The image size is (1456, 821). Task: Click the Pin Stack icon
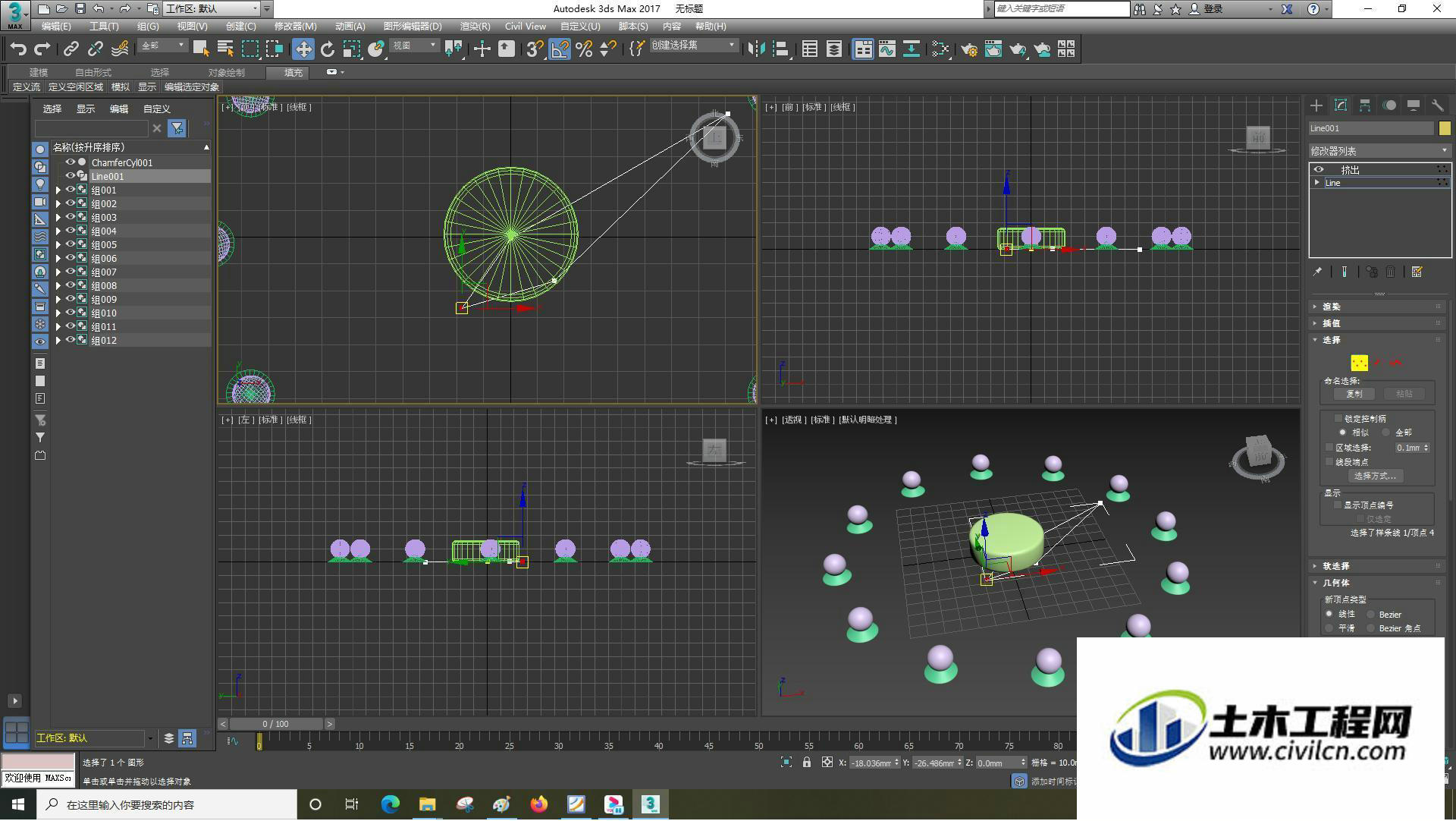(1318, 272)
